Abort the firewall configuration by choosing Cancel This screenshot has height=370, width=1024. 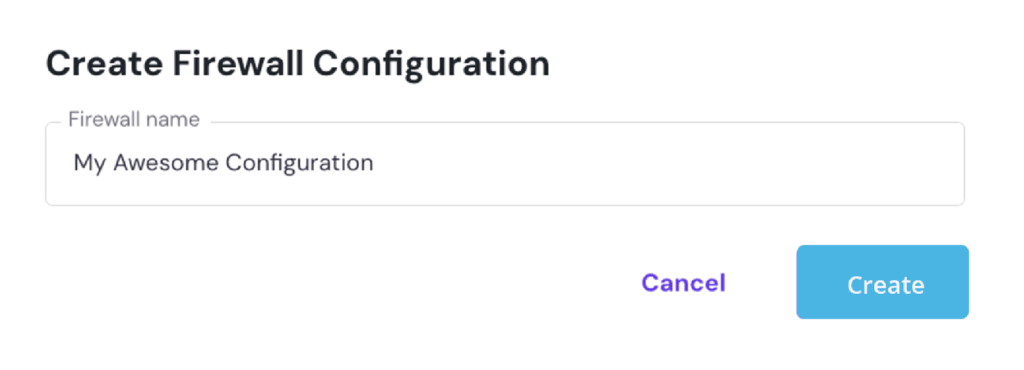683,283
